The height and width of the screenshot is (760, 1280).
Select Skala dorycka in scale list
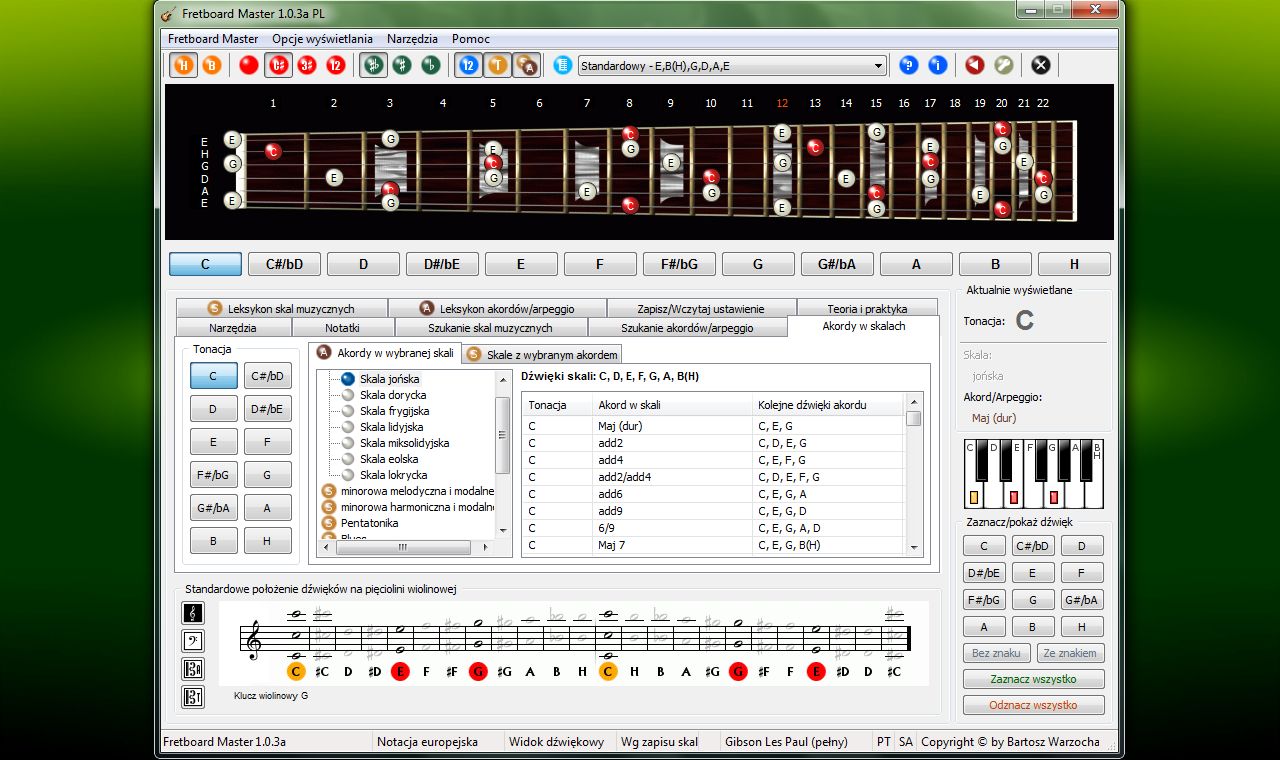(383, 395)
